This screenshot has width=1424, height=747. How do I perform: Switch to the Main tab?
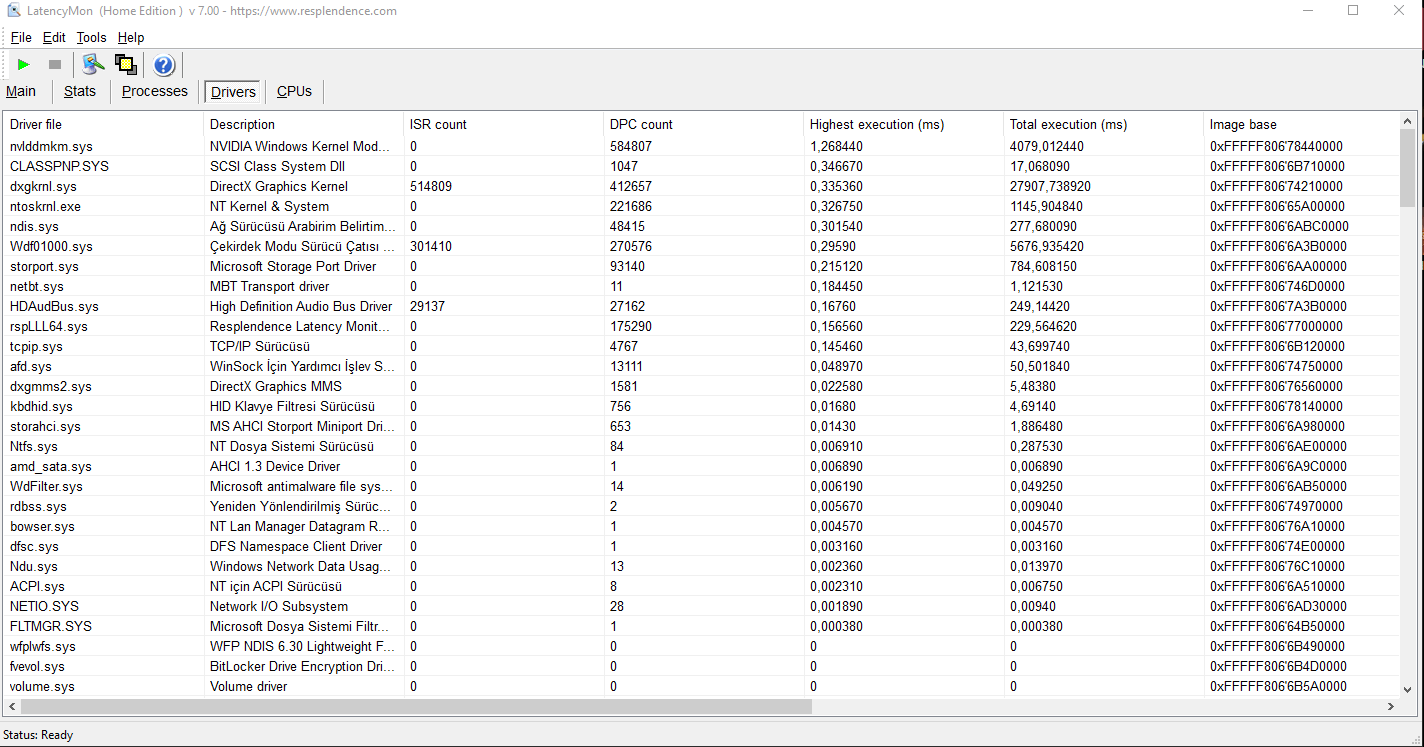[x=21, y=91]
